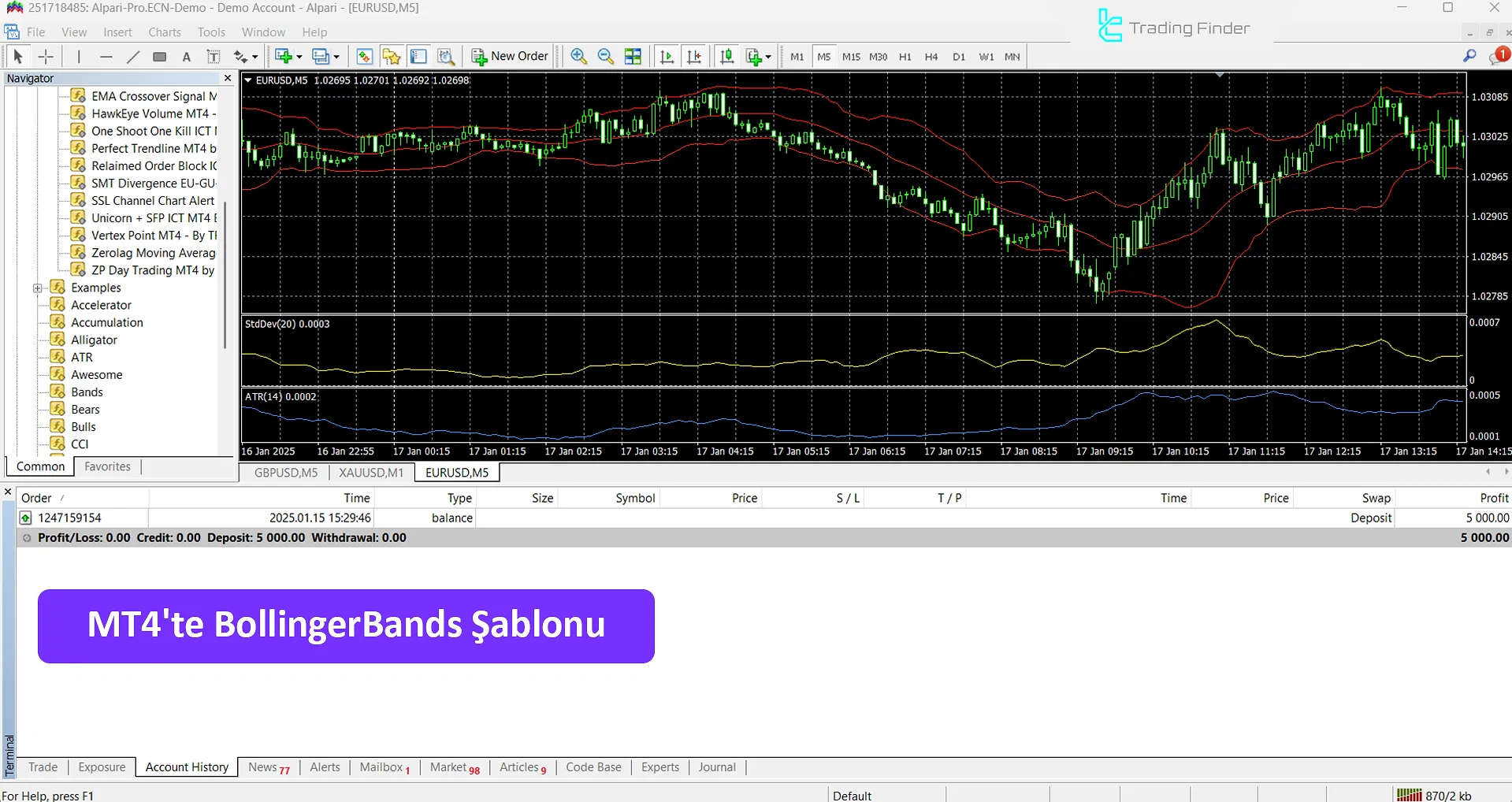Open the Profiles dropdown arrow

click(336, 57)
